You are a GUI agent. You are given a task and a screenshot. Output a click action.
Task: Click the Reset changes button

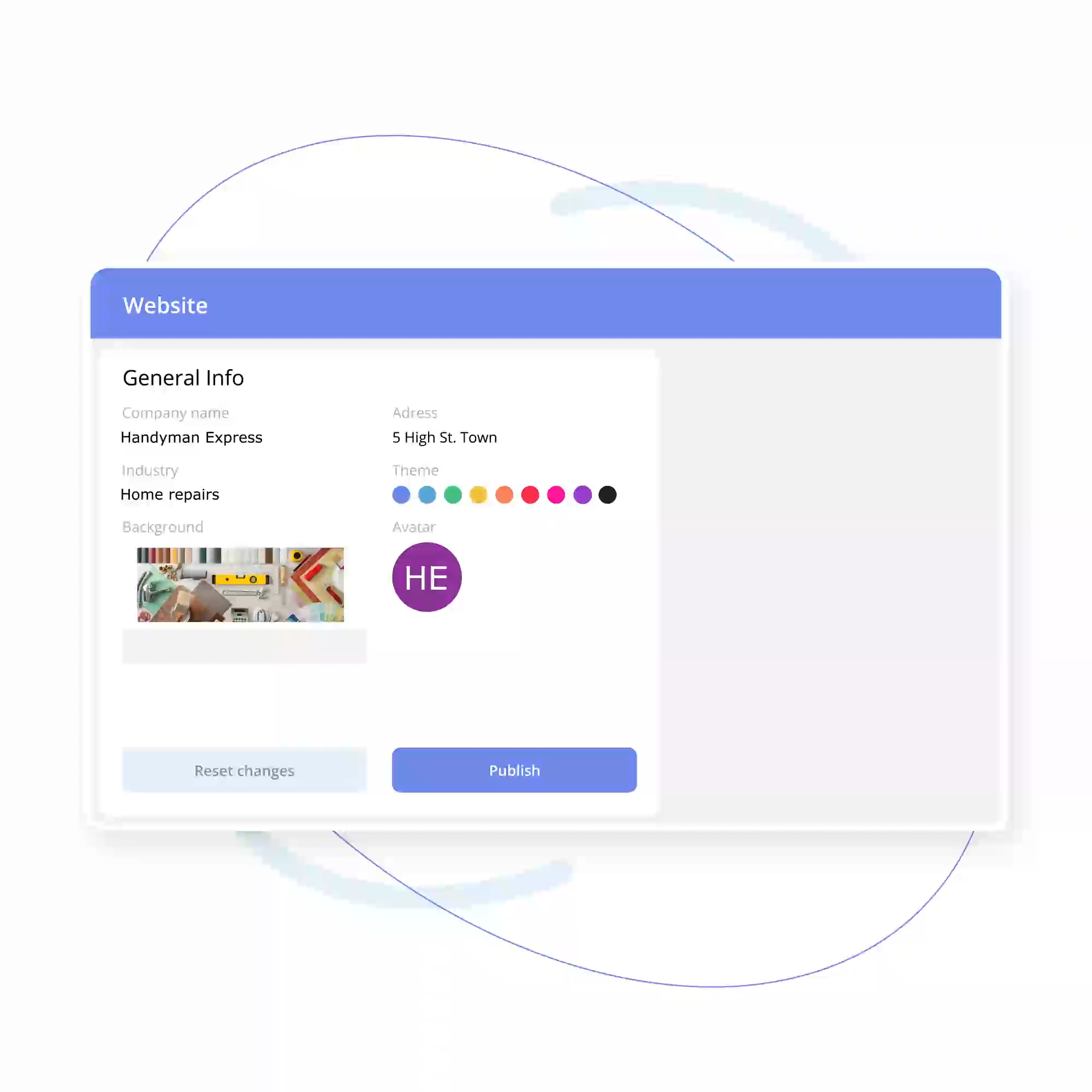pyautogui.click(x=244, y=770)
